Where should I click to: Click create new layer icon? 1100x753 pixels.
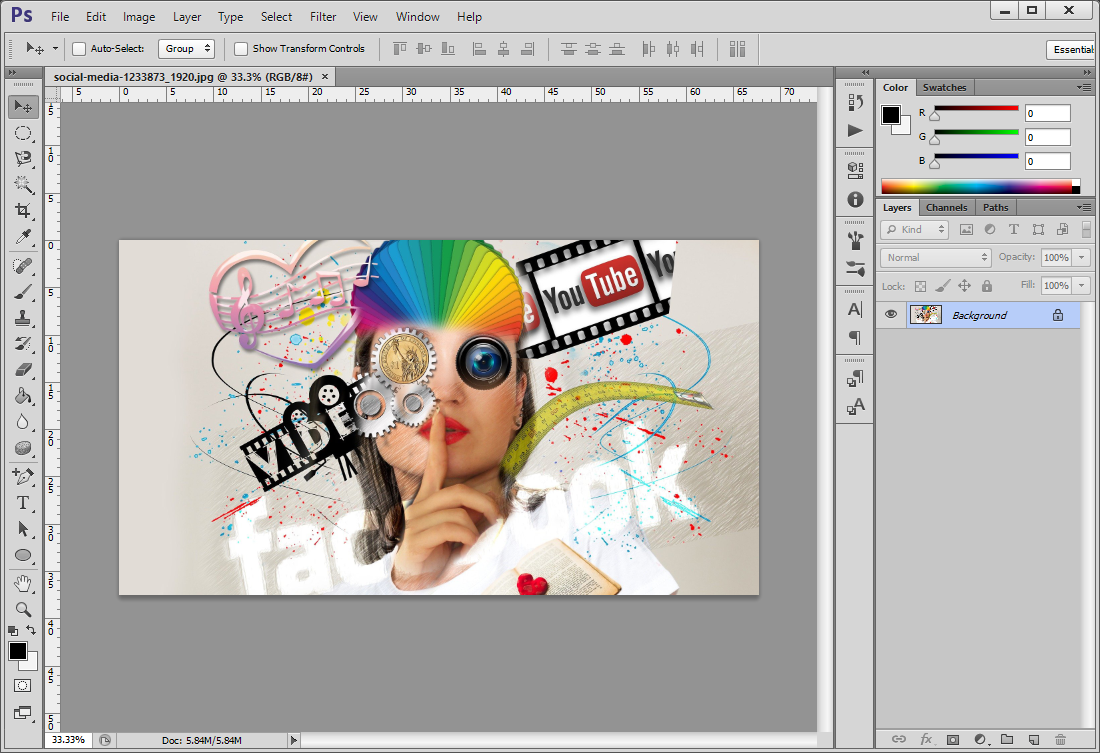1033,739
